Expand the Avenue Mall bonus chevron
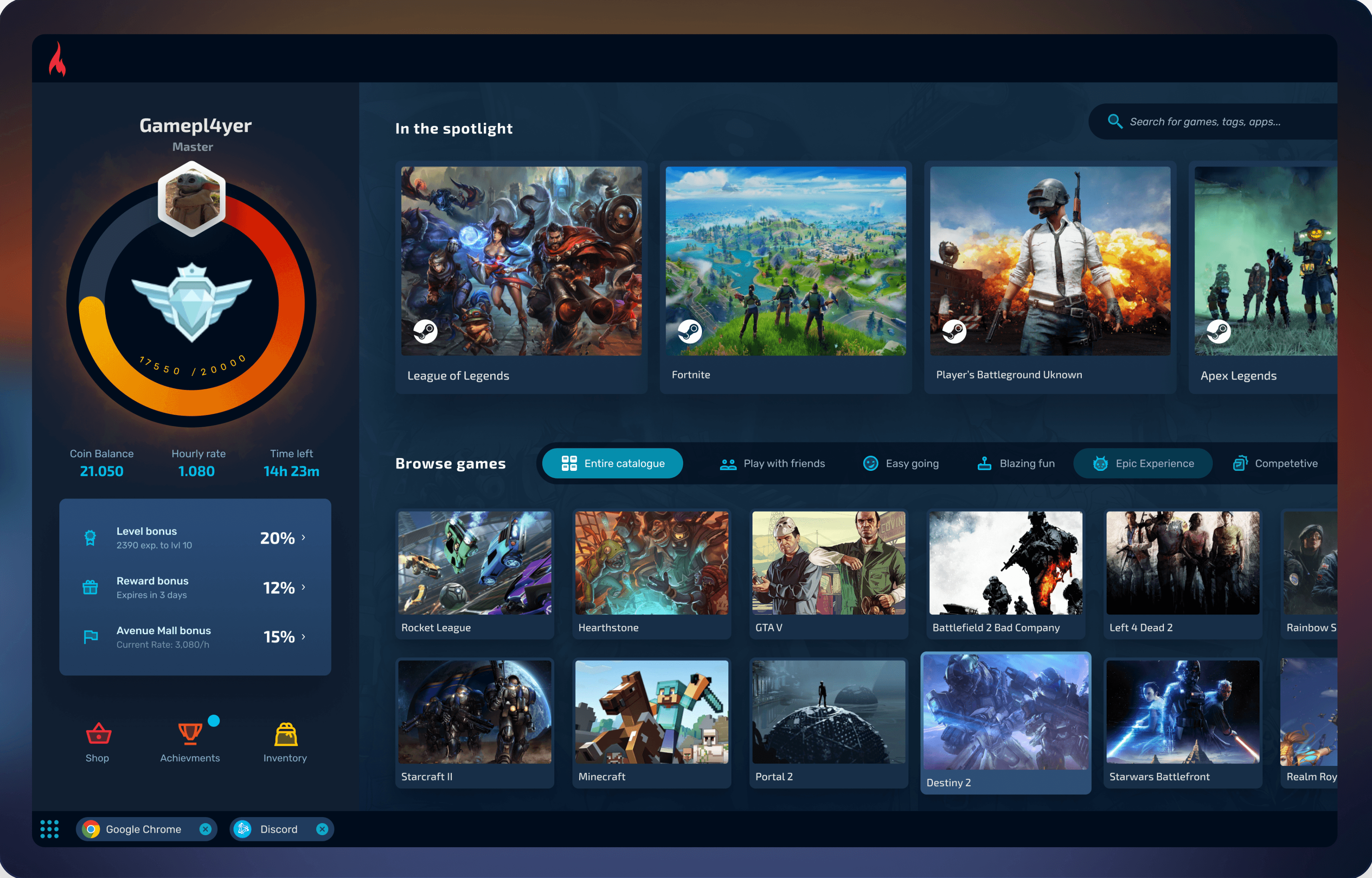This screenshot has width=1372, height=878. coord(303,636)
